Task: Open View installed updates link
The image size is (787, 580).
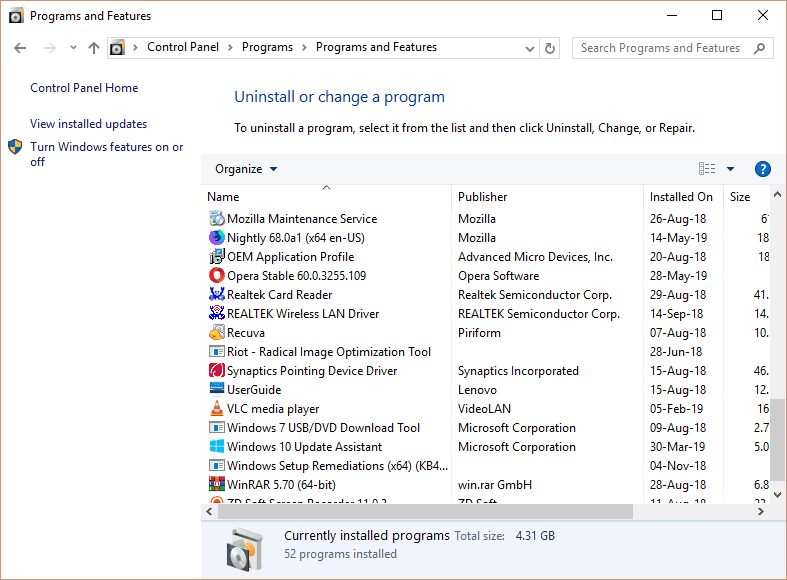Action: (88, 124)
